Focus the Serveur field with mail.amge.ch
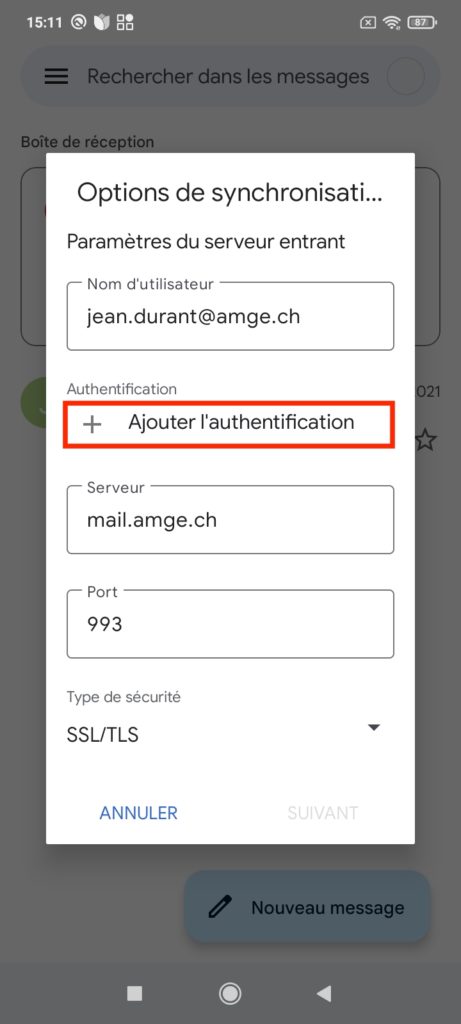The image size is (461, 1024). tap(230, 519)
